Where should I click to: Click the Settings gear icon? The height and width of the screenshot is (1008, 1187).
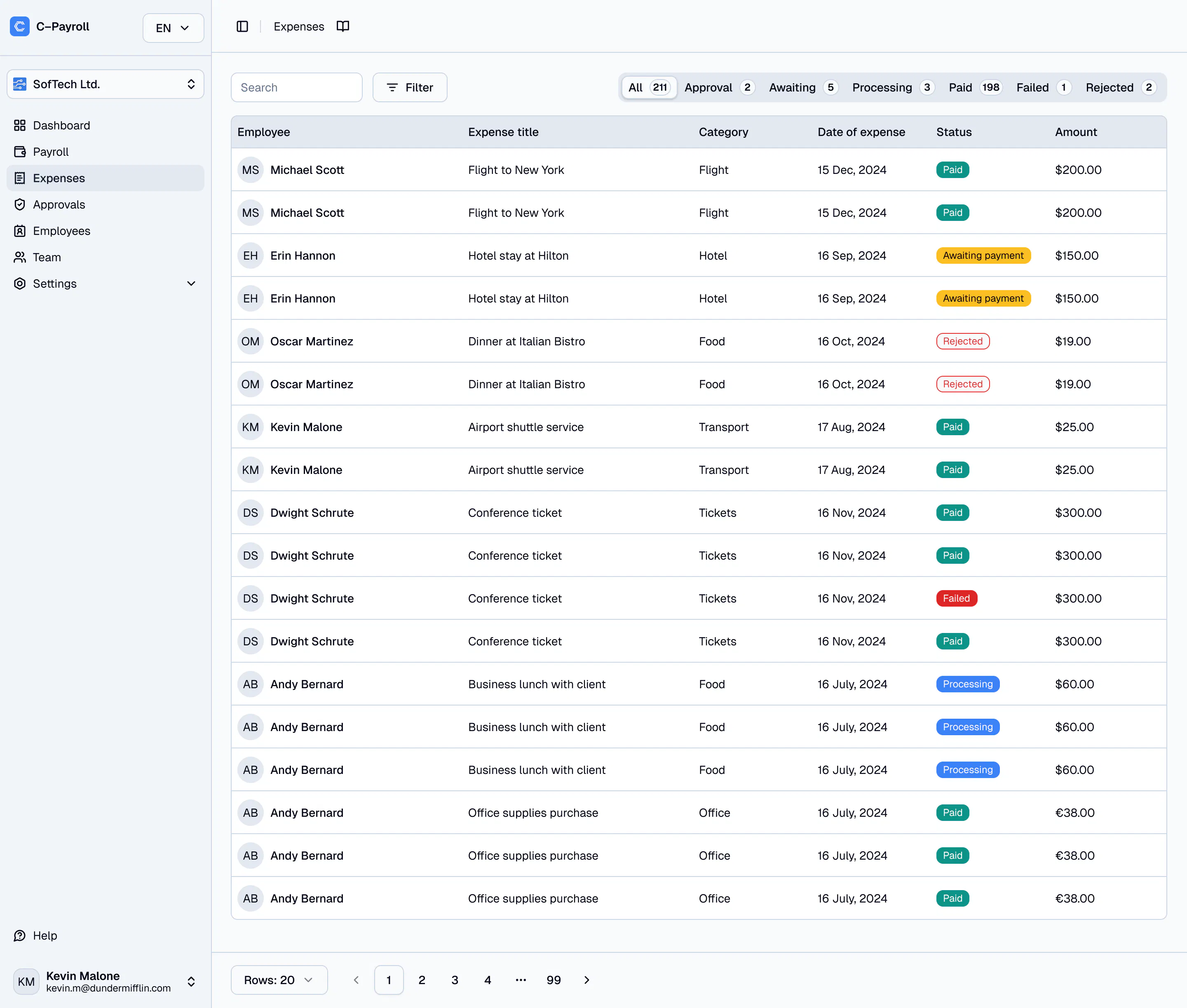[x=20, y=283]
